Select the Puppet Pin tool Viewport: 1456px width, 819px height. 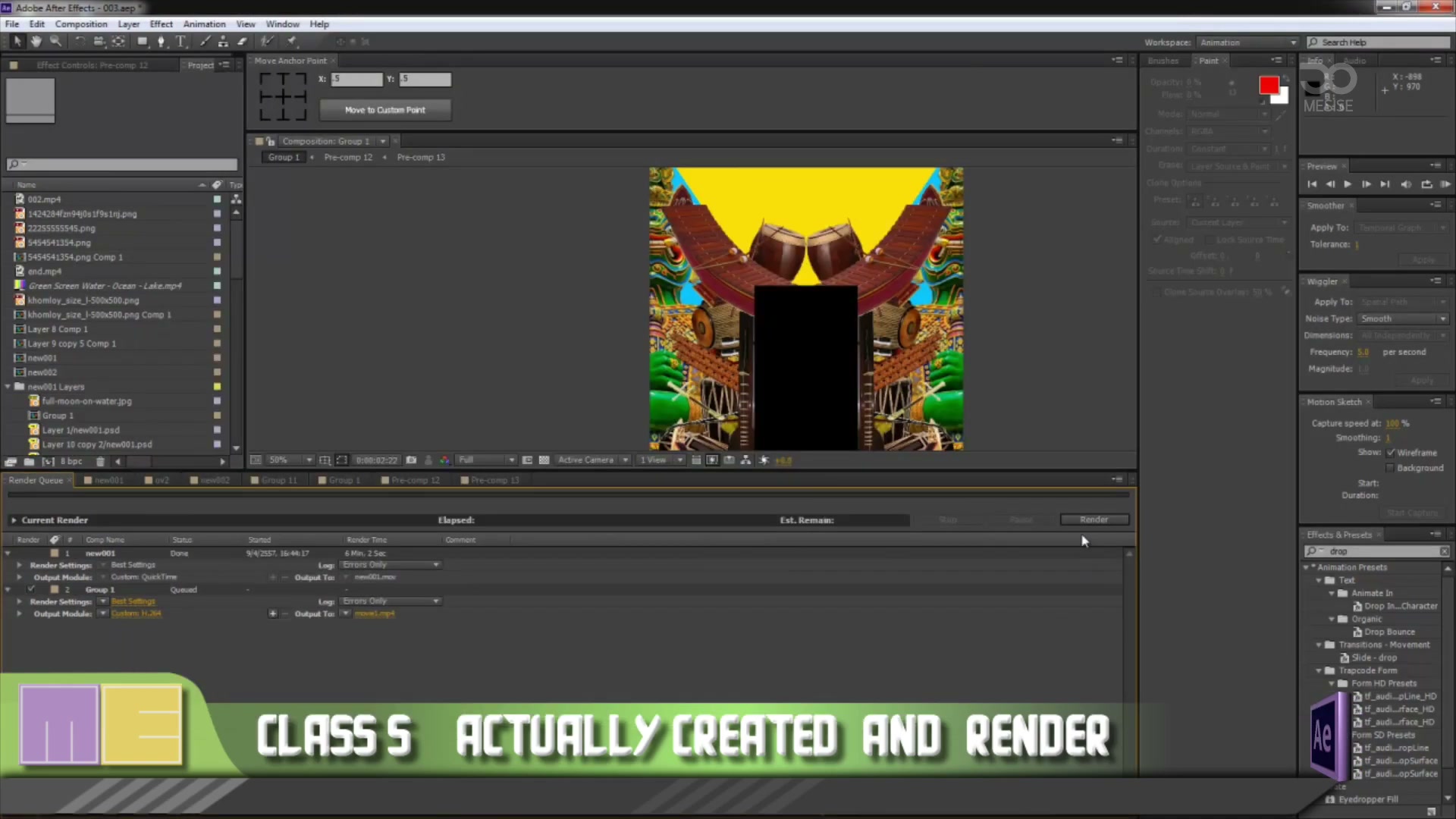pyautogui.click(x=292, y=42)
